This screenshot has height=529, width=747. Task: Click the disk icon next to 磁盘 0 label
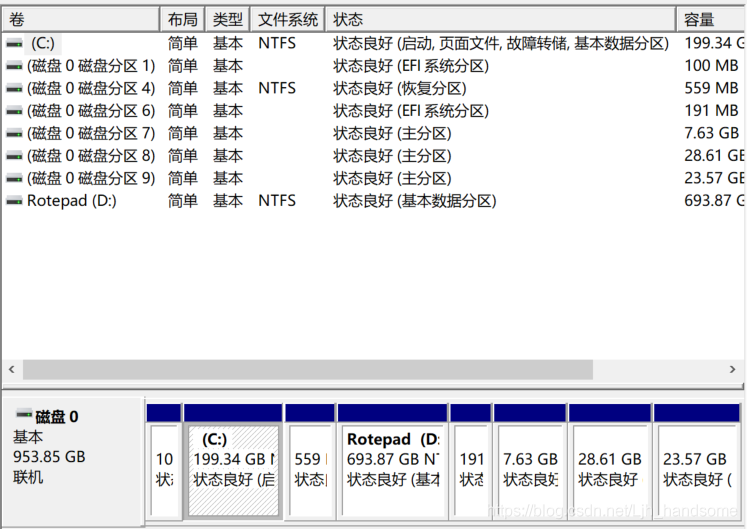24,414
